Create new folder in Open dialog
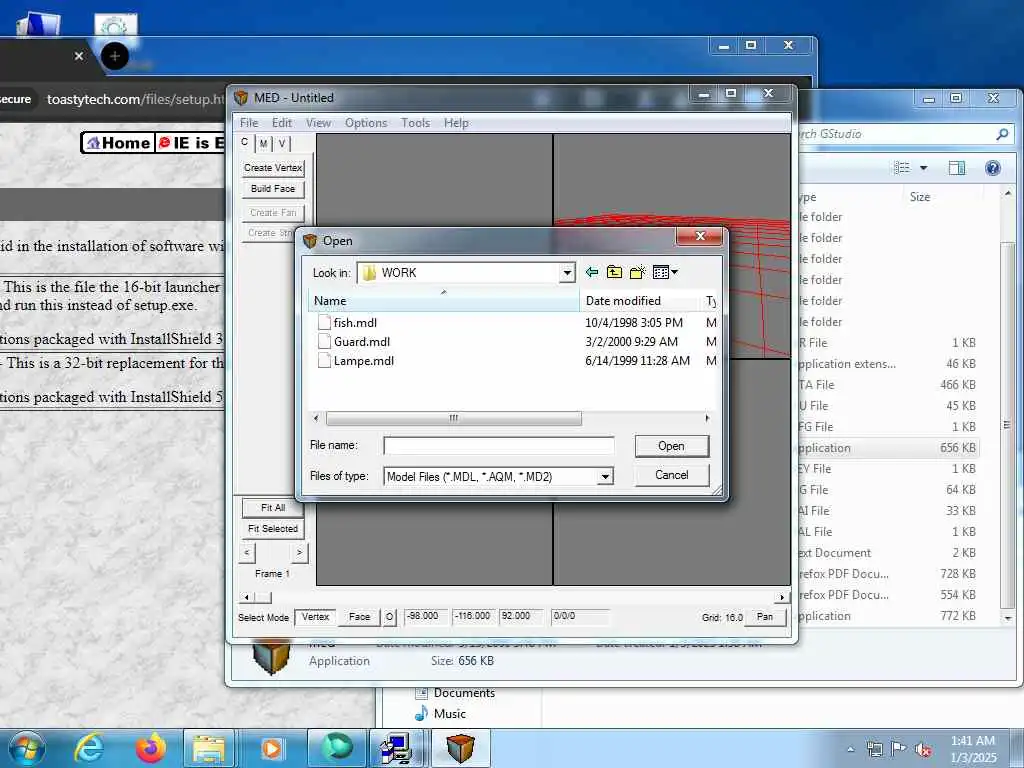 point(637,272)
